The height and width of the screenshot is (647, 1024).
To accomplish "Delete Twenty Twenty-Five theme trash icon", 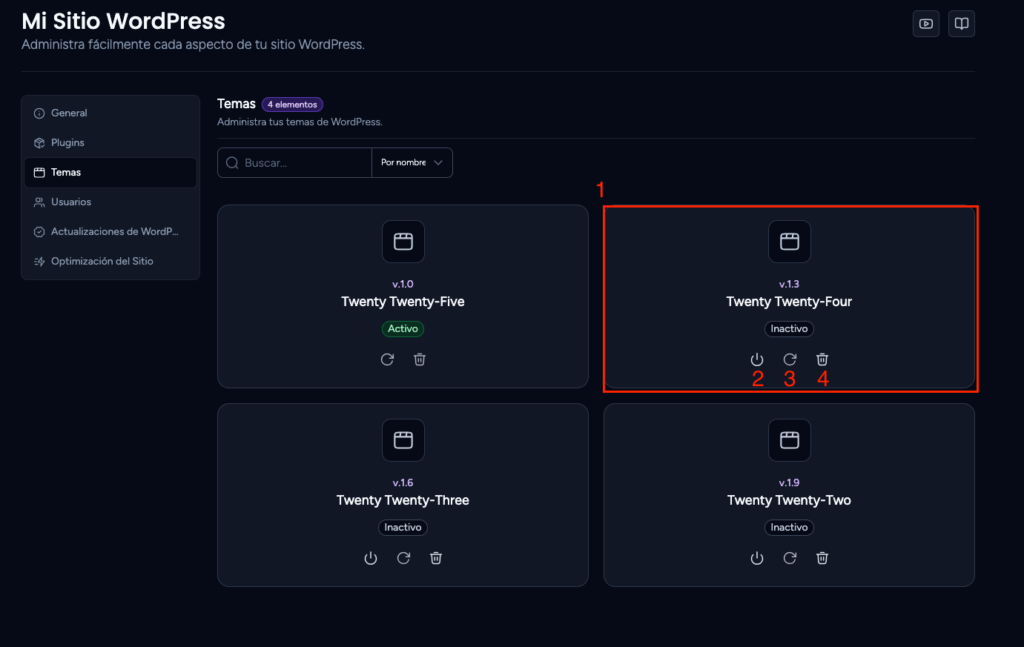I will [420, 360].
